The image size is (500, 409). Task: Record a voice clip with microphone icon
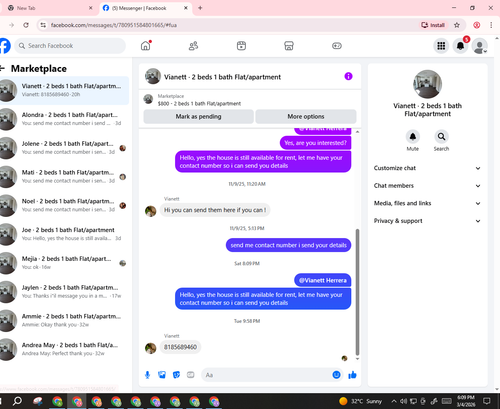point(147,375)
